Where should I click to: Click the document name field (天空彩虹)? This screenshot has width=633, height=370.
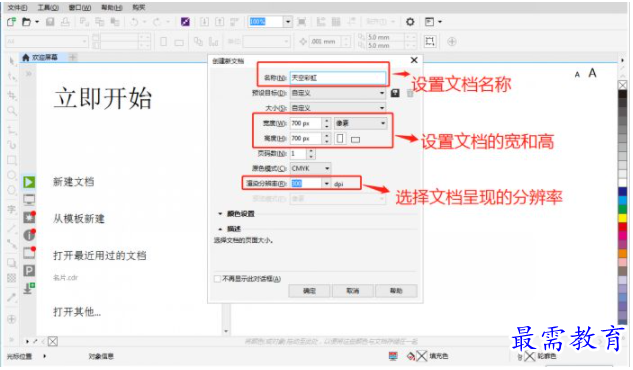coord(337,78)
